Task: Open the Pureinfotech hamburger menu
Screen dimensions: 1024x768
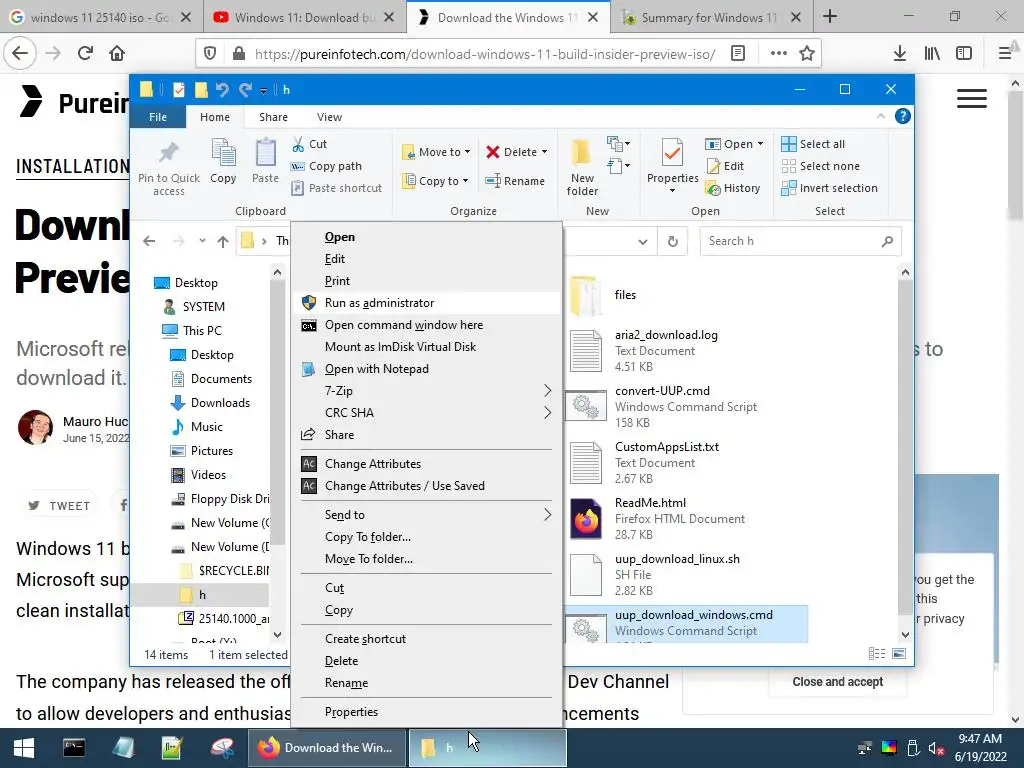Action: 972,99
